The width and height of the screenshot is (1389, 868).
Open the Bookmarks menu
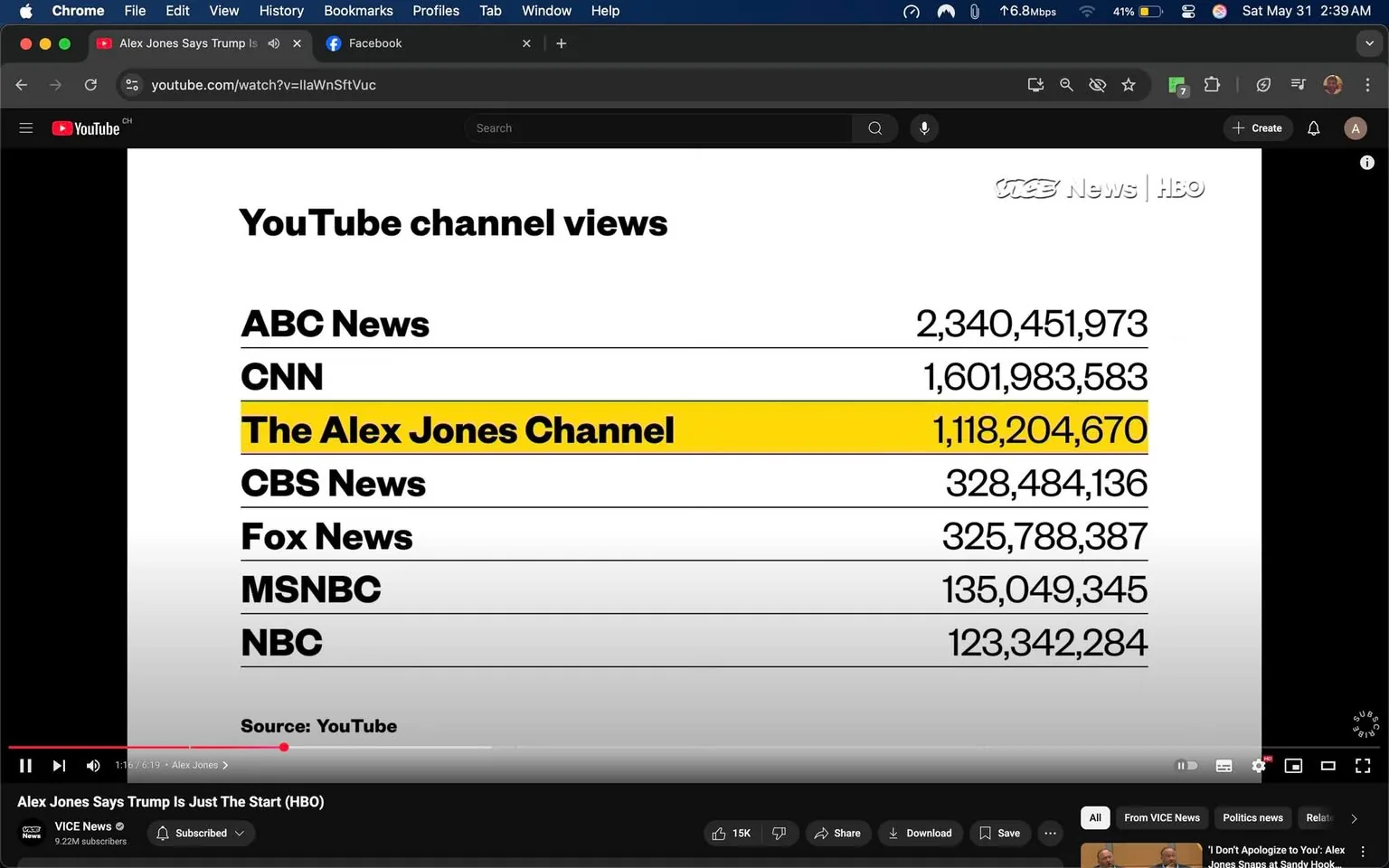pyautogui.click(x=358, y=11)
